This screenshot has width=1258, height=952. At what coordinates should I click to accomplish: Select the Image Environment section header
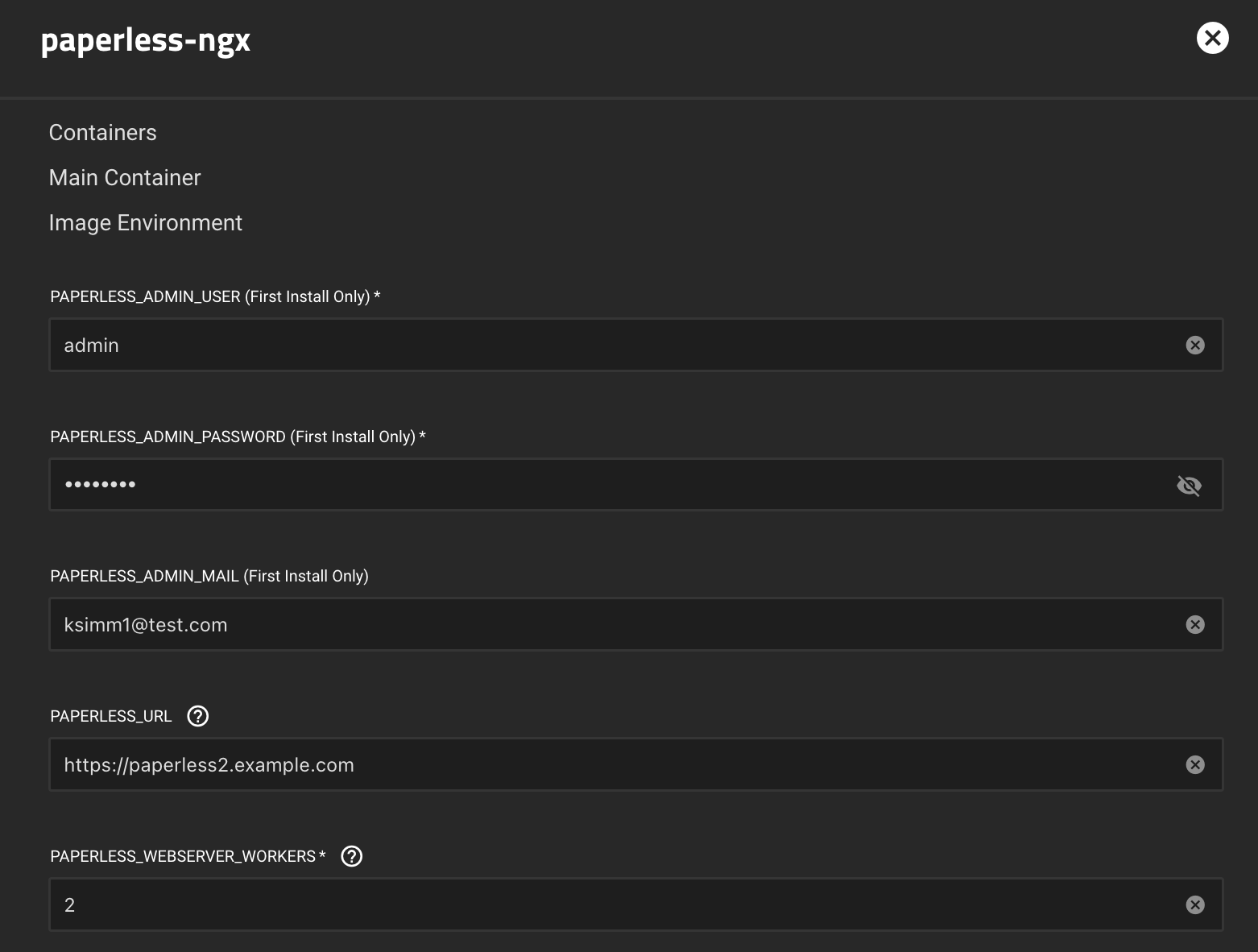pyautogui.click(x=146, y=222)
